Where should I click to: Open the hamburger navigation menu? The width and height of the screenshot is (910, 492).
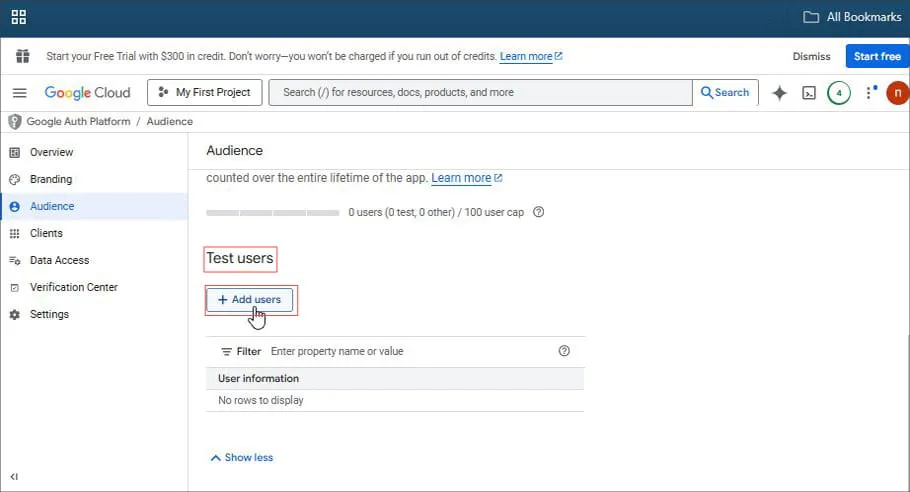pyautogui.click(x=19, y=93)
